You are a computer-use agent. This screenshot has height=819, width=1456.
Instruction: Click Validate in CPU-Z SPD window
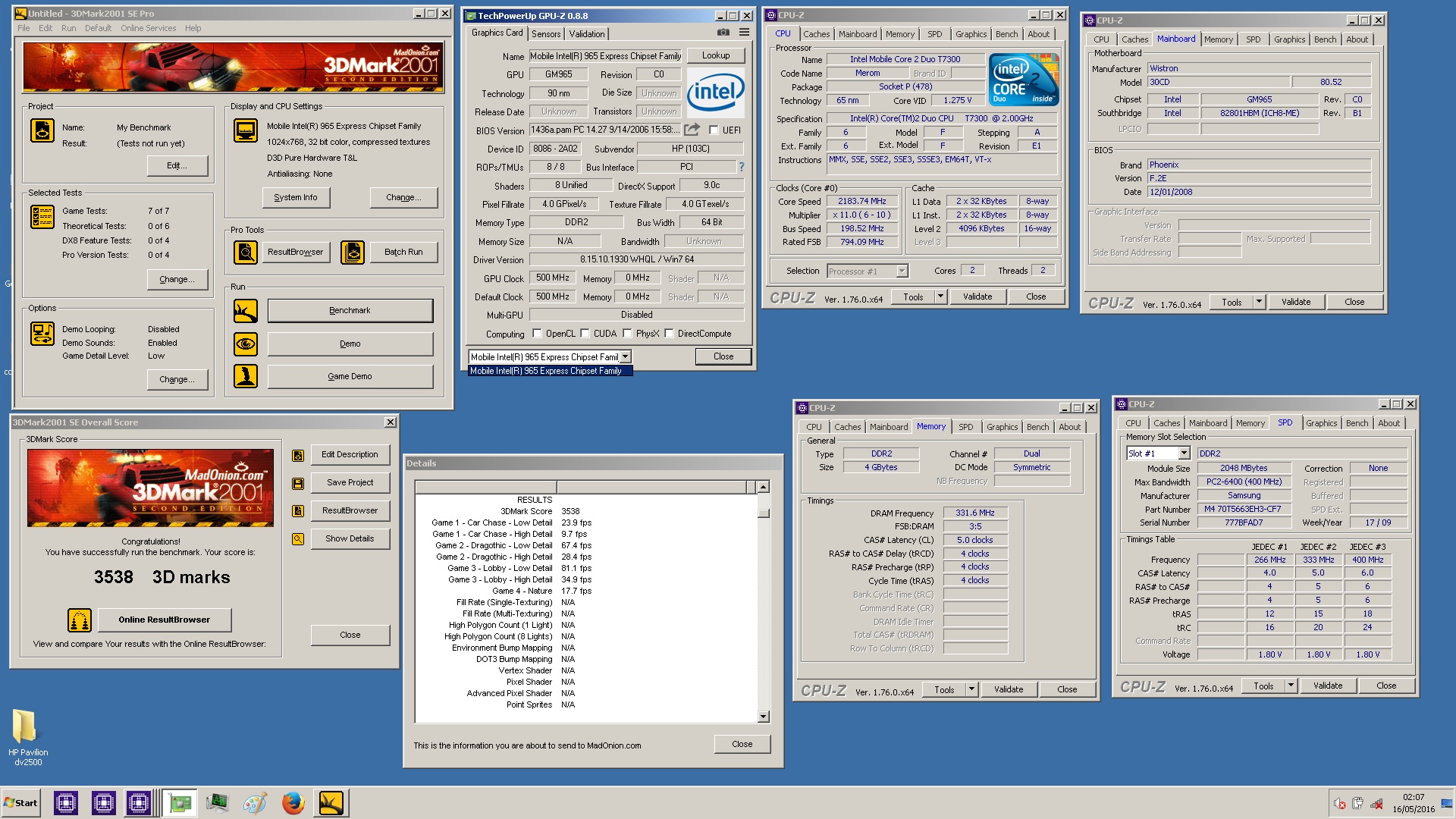click(x=1328, y=686)
